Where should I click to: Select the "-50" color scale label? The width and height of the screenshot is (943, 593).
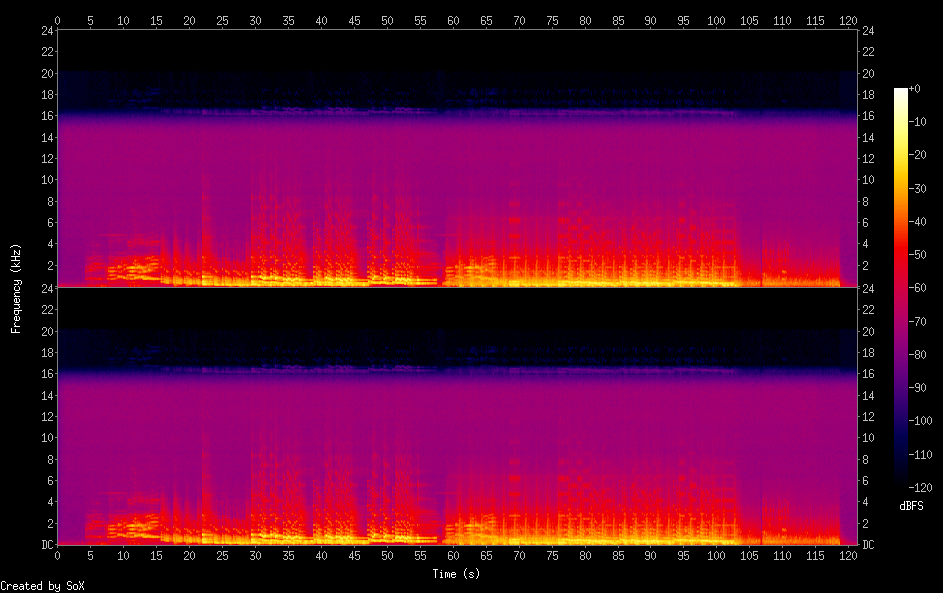click(917, 254)
